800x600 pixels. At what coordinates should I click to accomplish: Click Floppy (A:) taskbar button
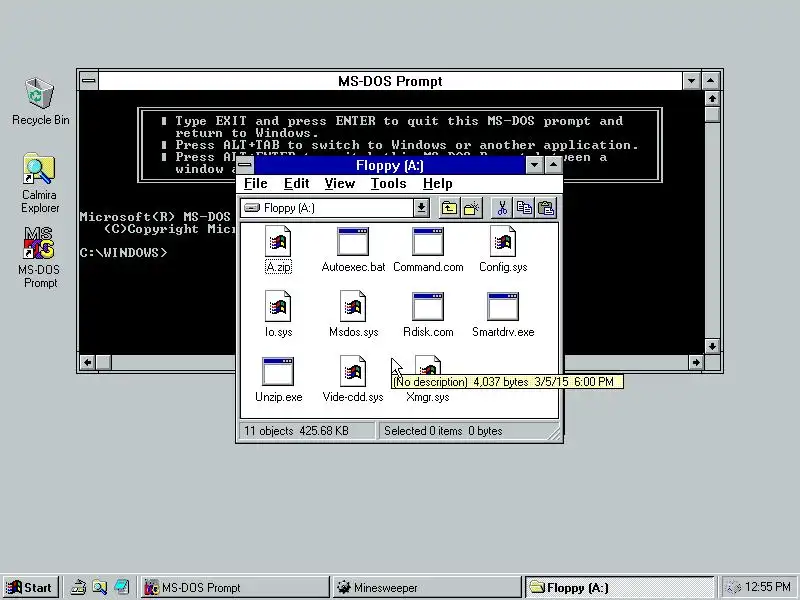tap(619, 587)
